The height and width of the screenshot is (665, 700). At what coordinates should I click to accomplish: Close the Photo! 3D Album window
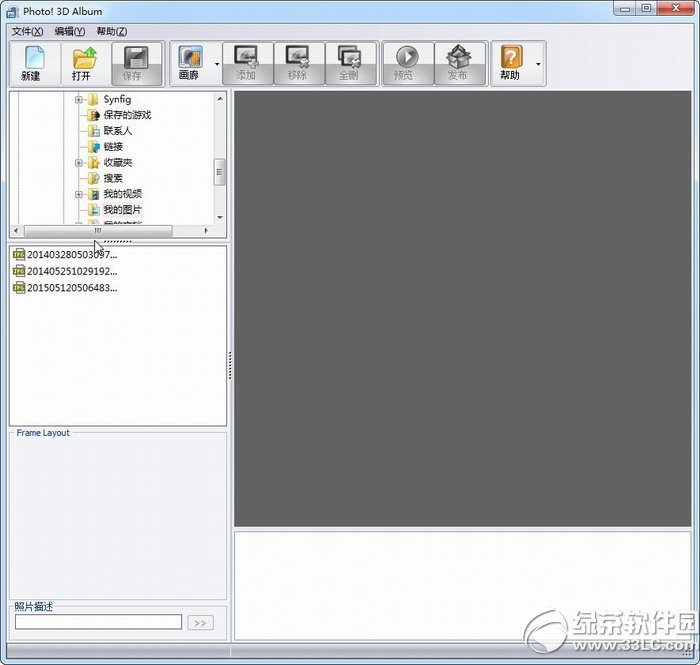click(675, 8)
